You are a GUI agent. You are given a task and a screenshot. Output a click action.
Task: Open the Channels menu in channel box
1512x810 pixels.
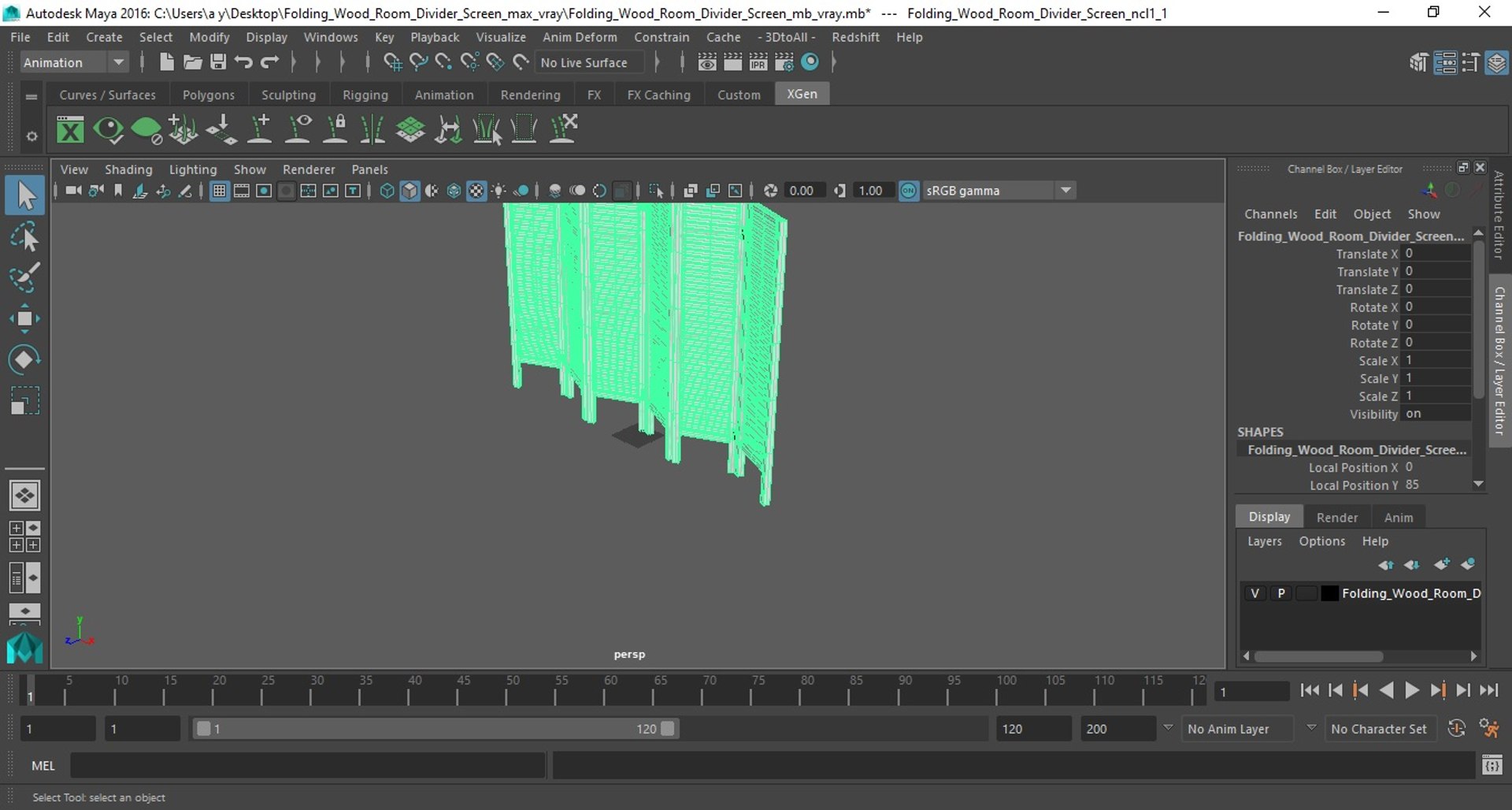[1270, 214]
